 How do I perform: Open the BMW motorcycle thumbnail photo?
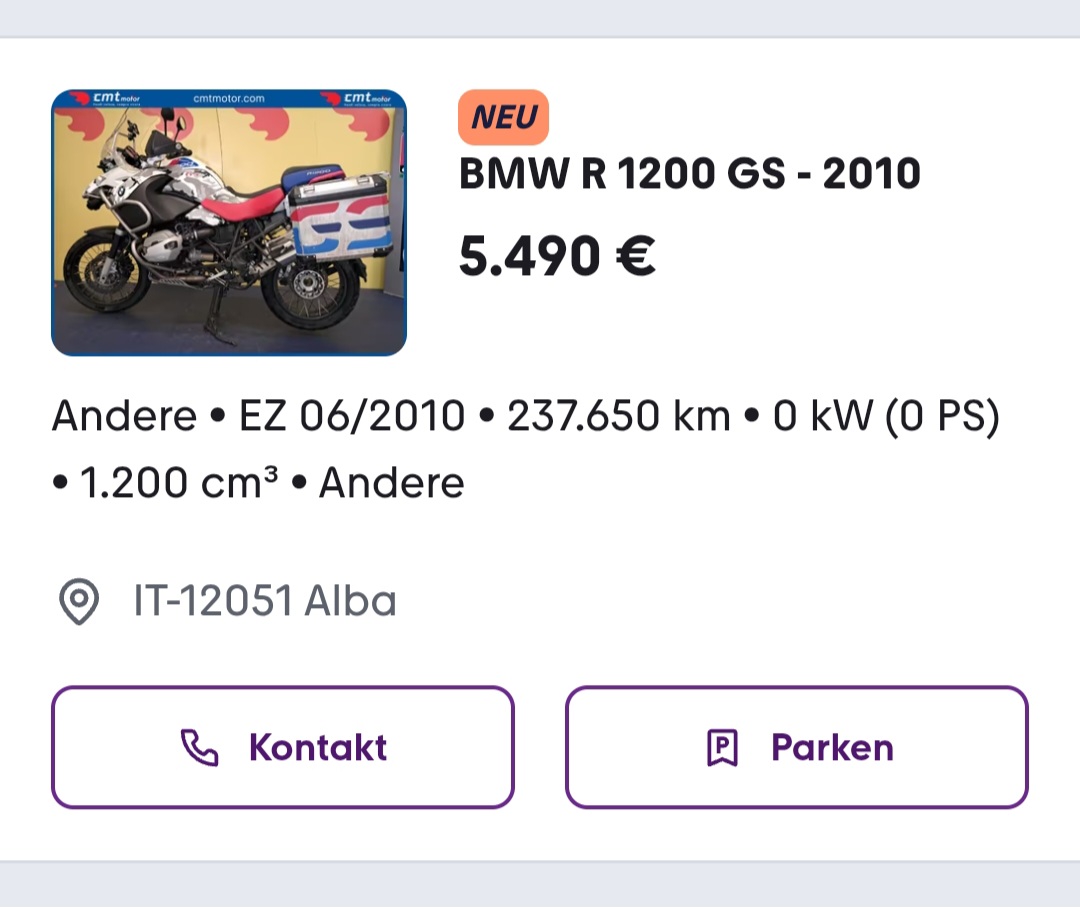click(x=229, y=222)
